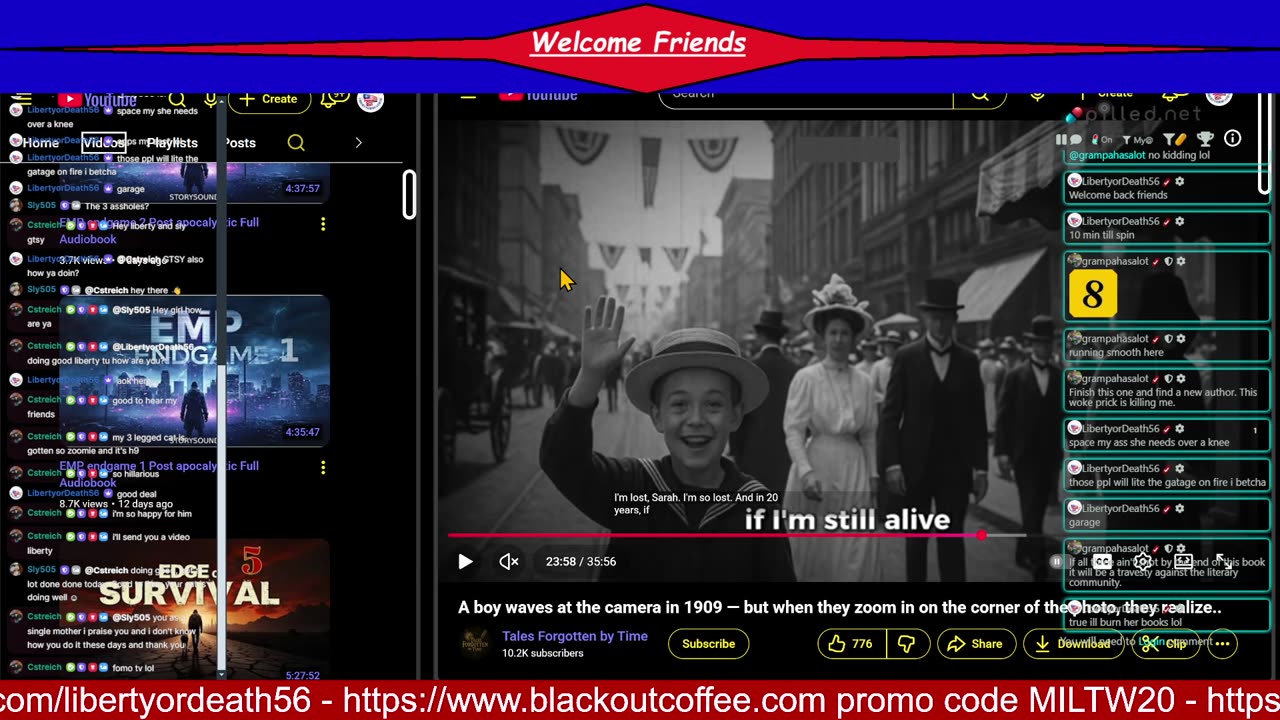The height and width of the screenshot is (720, 1280).
Task: Toggle closed captions CC button
Action: 1102,562
